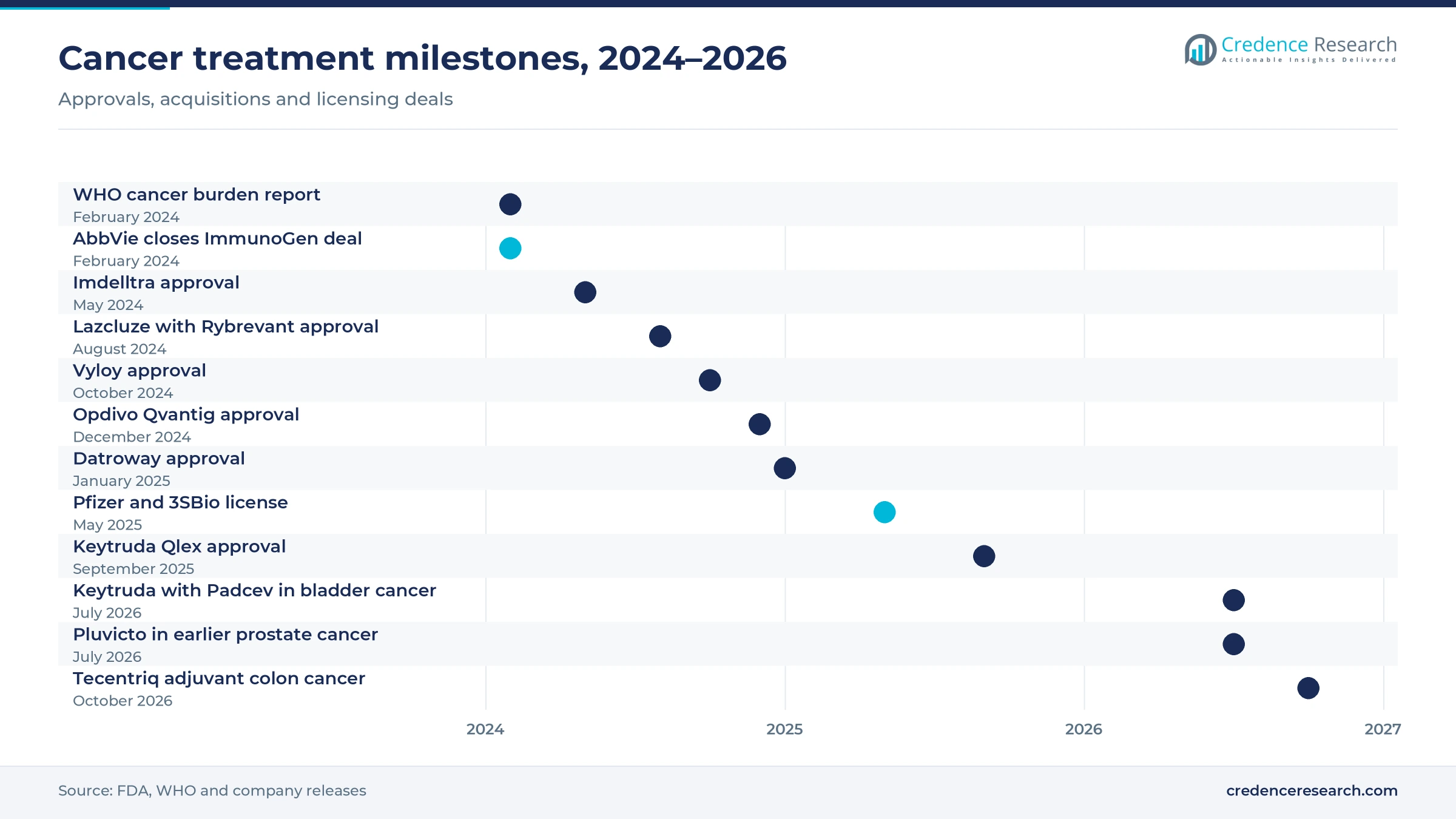Select the chart title 'Cancer treatment milestones, 2024–2026'
Screen dimensions: 1456x819
click(x=422, y=58)
